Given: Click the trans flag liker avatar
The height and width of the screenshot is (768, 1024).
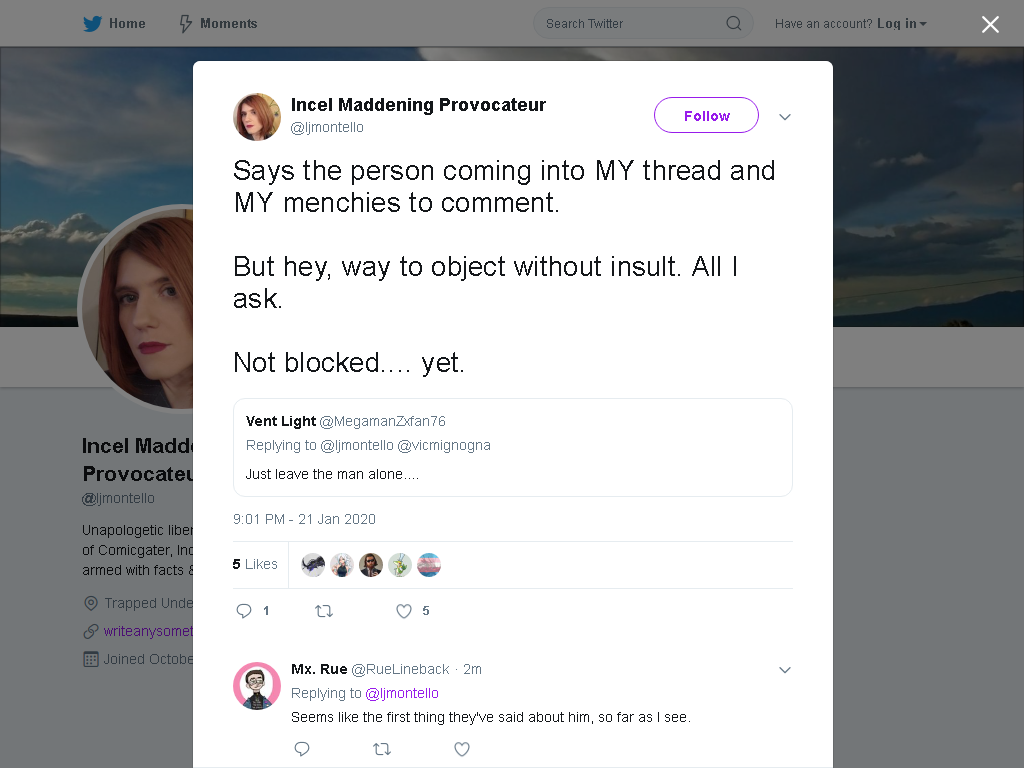Looking at the screenshot, I should click(429, 565).
